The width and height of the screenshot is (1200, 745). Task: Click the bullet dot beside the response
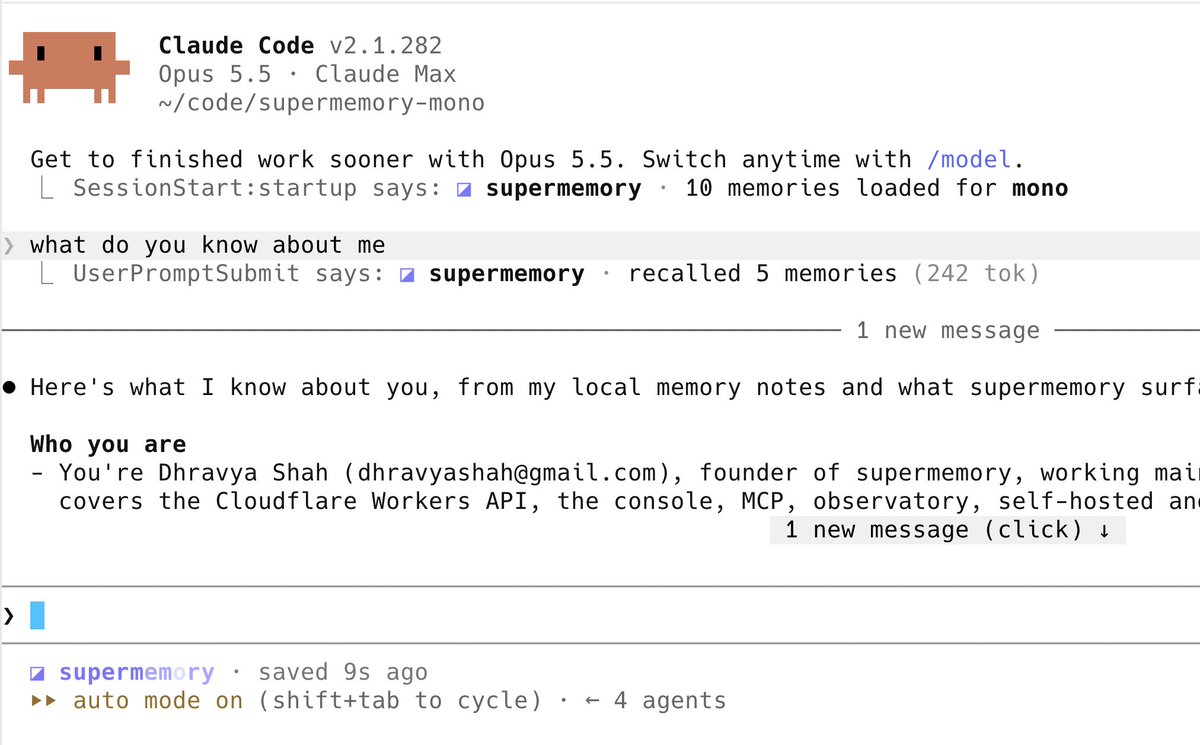[x=9, y=388]
